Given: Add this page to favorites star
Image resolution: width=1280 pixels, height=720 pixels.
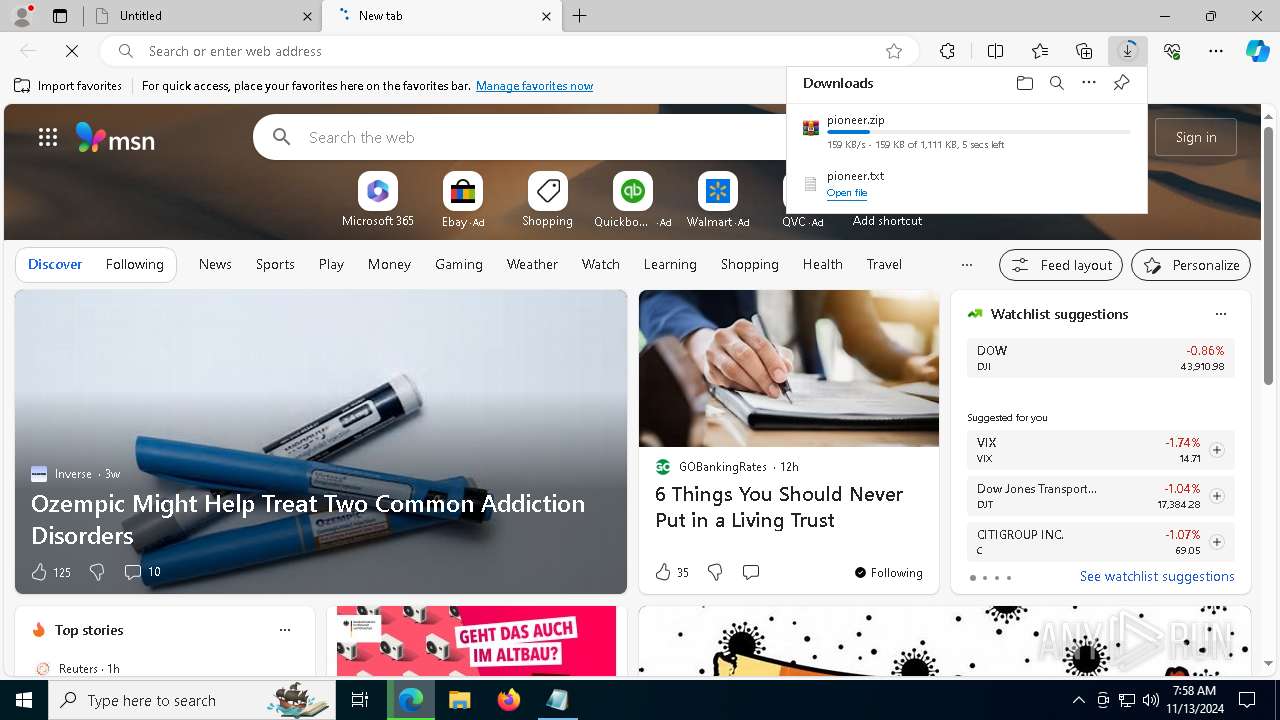Looking at the screenshot, I should 894,51.
